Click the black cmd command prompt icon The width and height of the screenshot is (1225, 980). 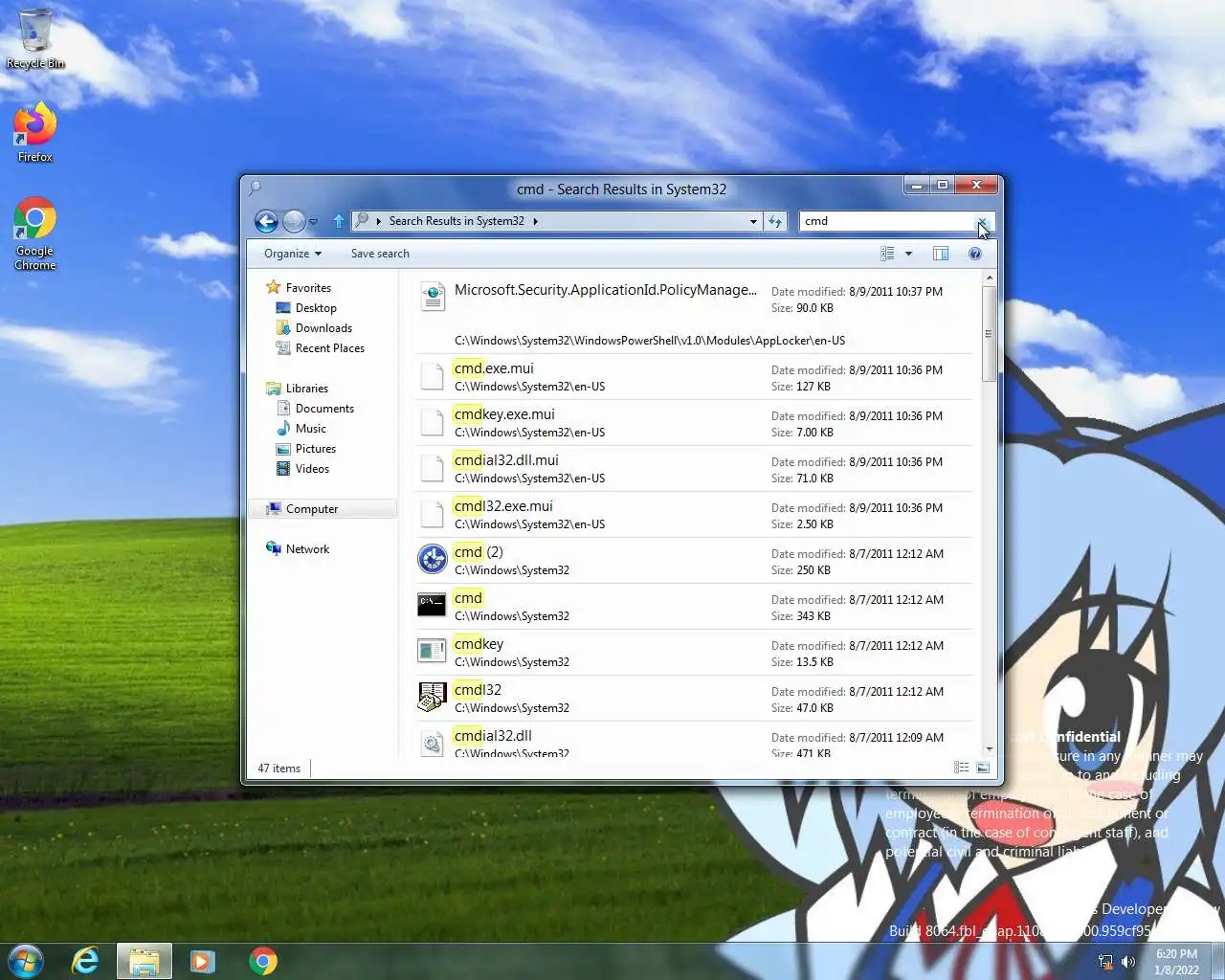432,605
